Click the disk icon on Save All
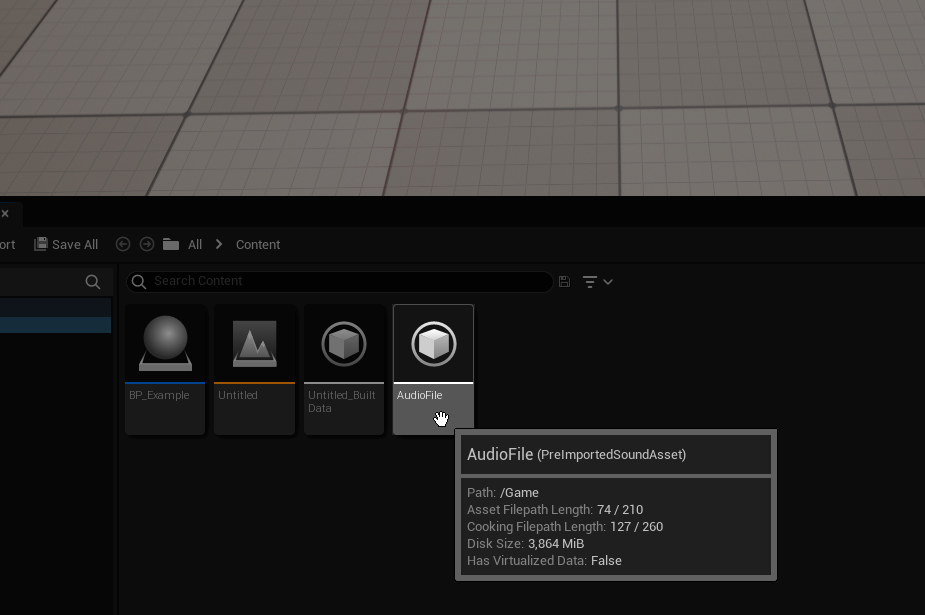 pos(40,244)
